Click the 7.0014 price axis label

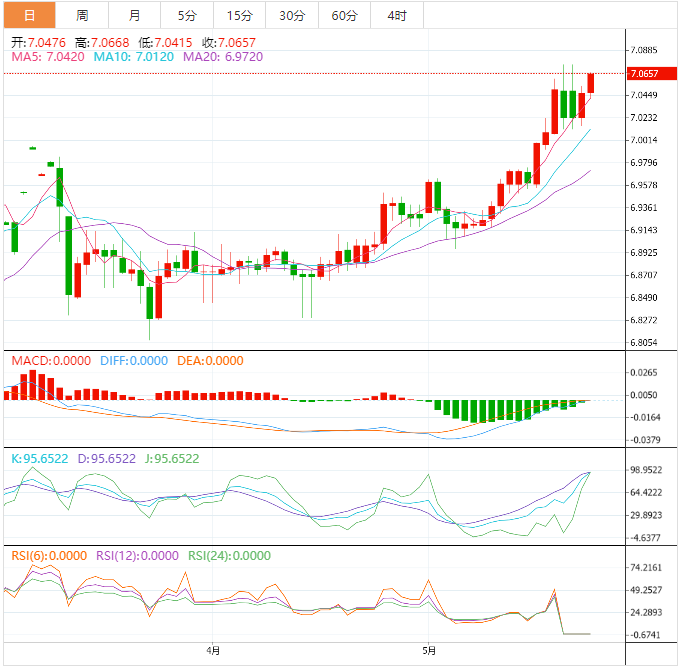point(644,140)
